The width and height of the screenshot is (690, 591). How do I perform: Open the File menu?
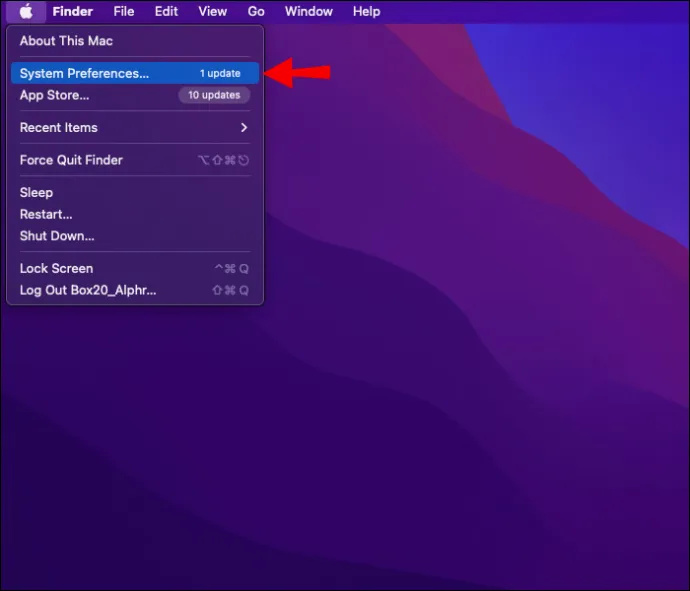(x=124, y=11)
